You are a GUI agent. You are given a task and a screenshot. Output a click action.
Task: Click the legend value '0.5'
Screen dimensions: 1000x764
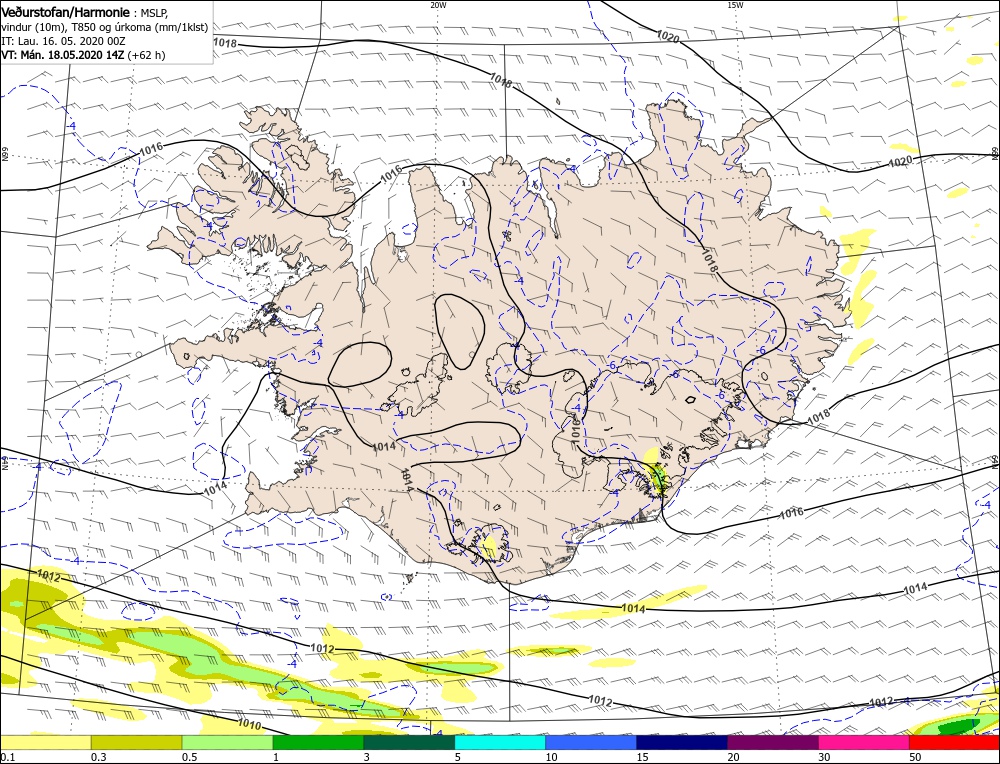tap(189, 757)
